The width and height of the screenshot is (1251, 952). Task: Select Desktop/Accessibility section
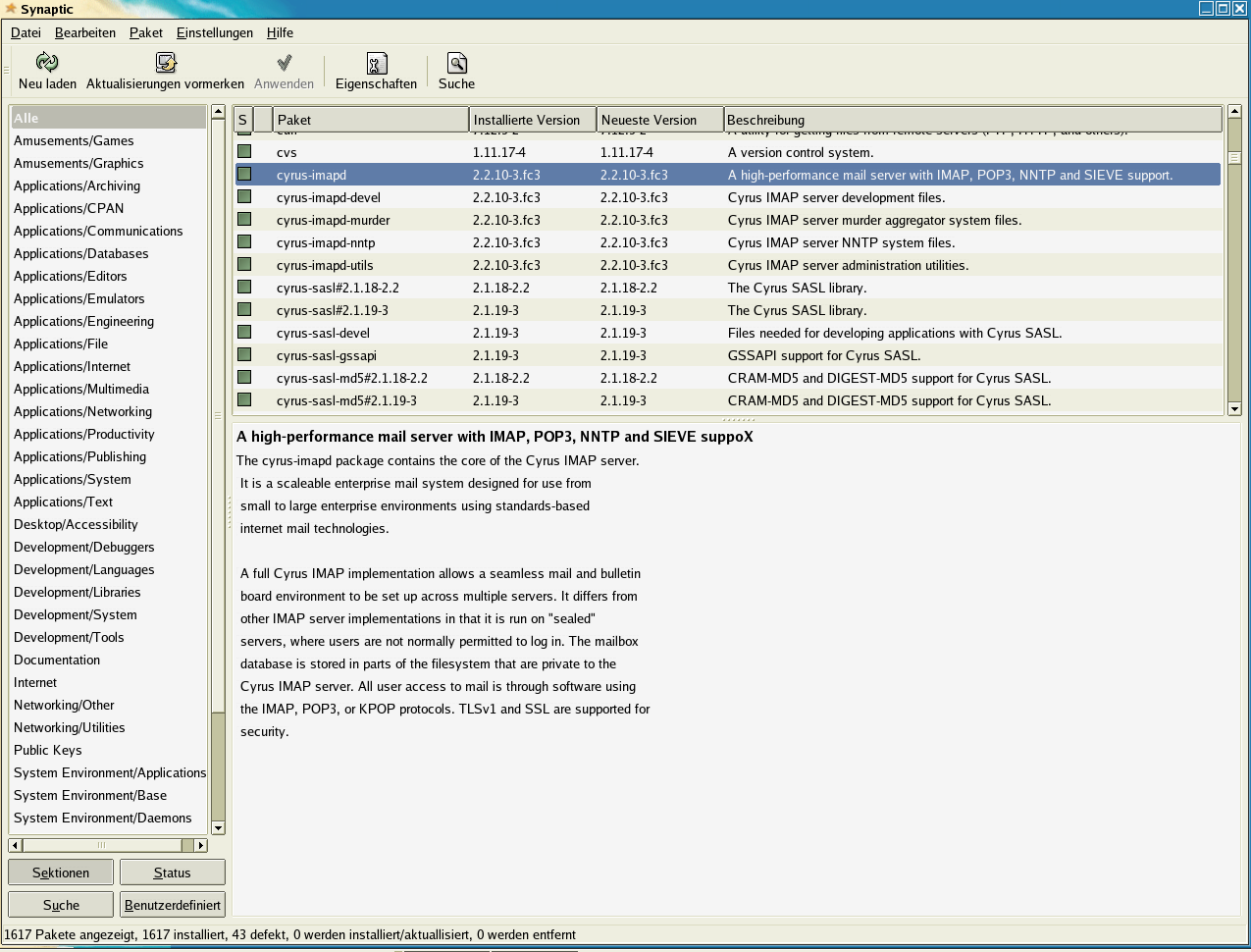[109, 524]
